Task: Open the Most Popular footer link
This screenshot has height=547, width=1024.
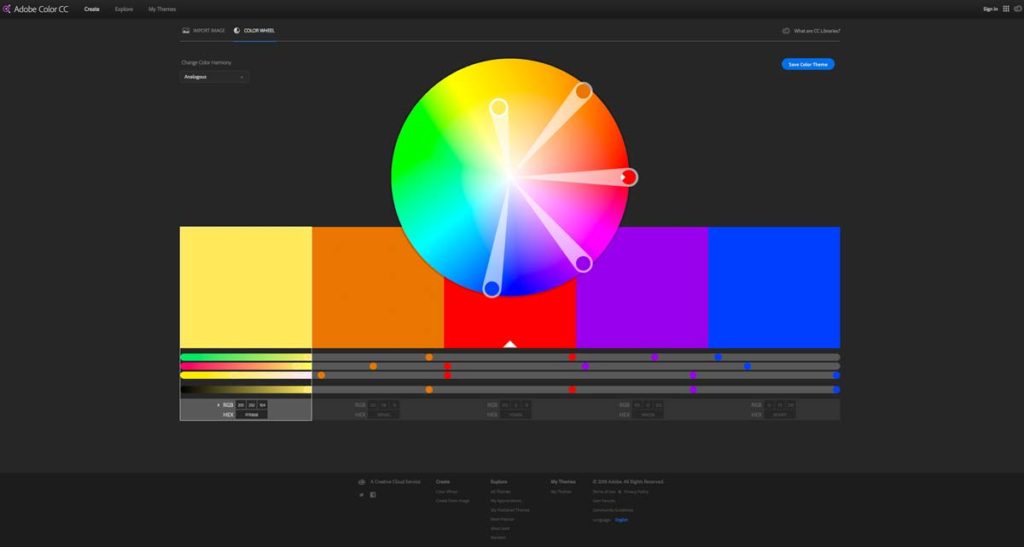Action: (x=502, y=519)
